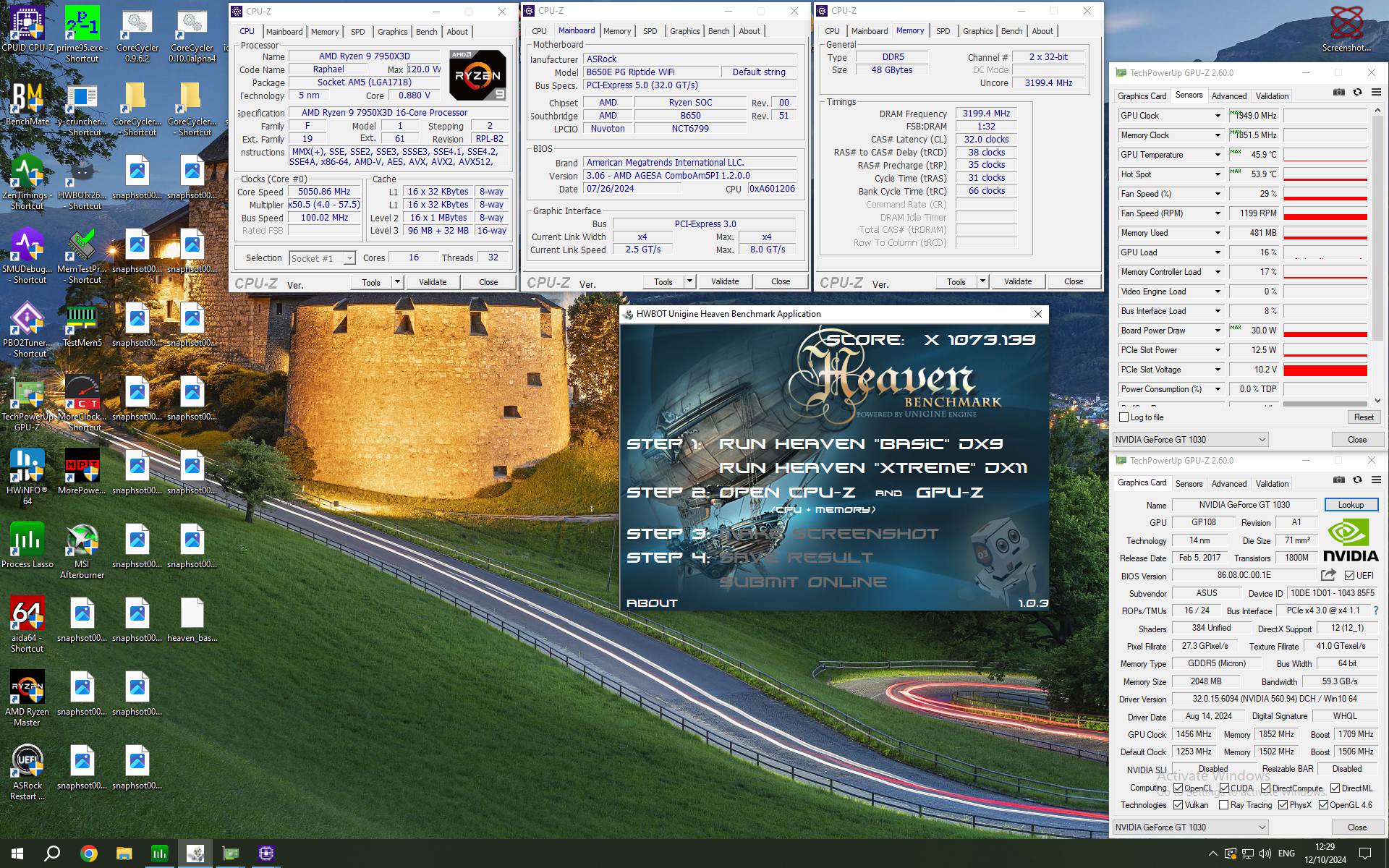Click Reset button in GPU-Z sensors
1389x868 pixels.
(1364, 417)
